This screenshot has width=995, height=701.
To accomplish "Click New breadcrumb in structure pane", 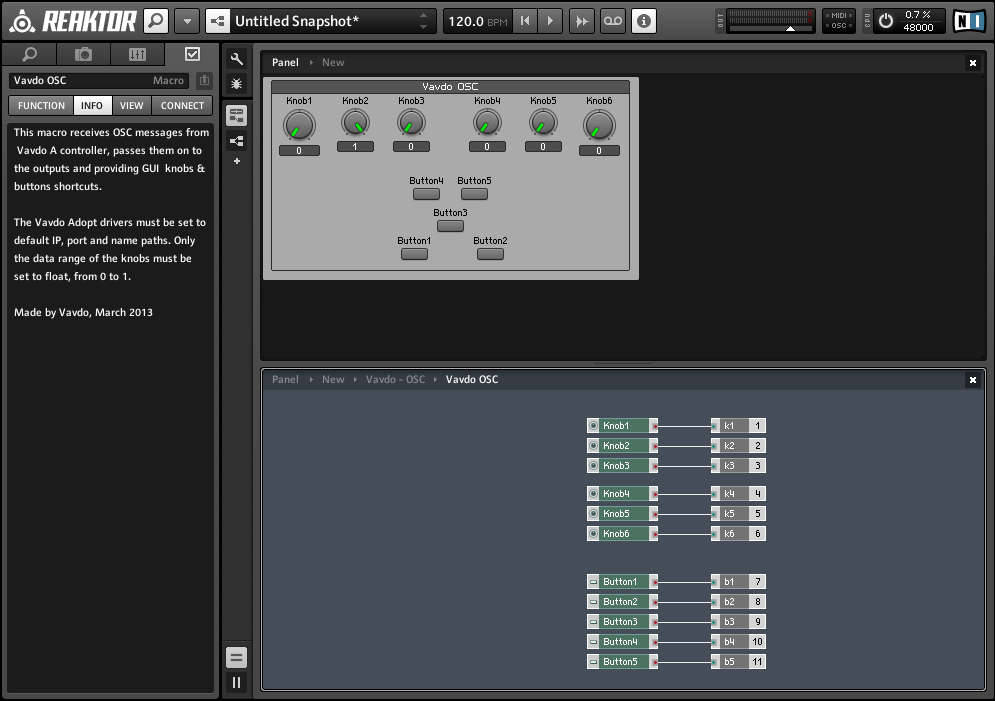I will pyautogui.click(x=333, y=379).
